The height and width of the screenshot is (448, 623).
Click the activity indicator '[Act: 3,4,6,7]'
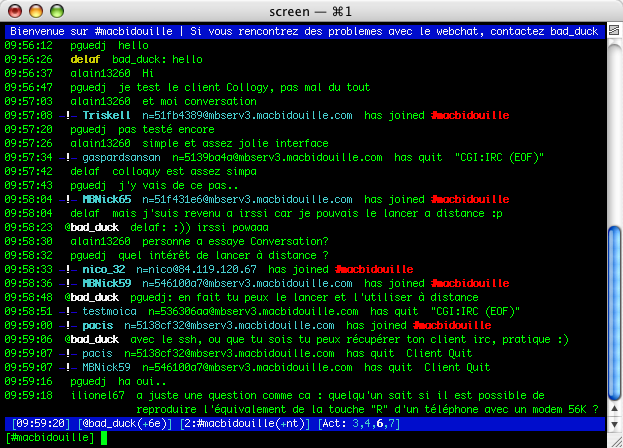click(x=359, y=423)
